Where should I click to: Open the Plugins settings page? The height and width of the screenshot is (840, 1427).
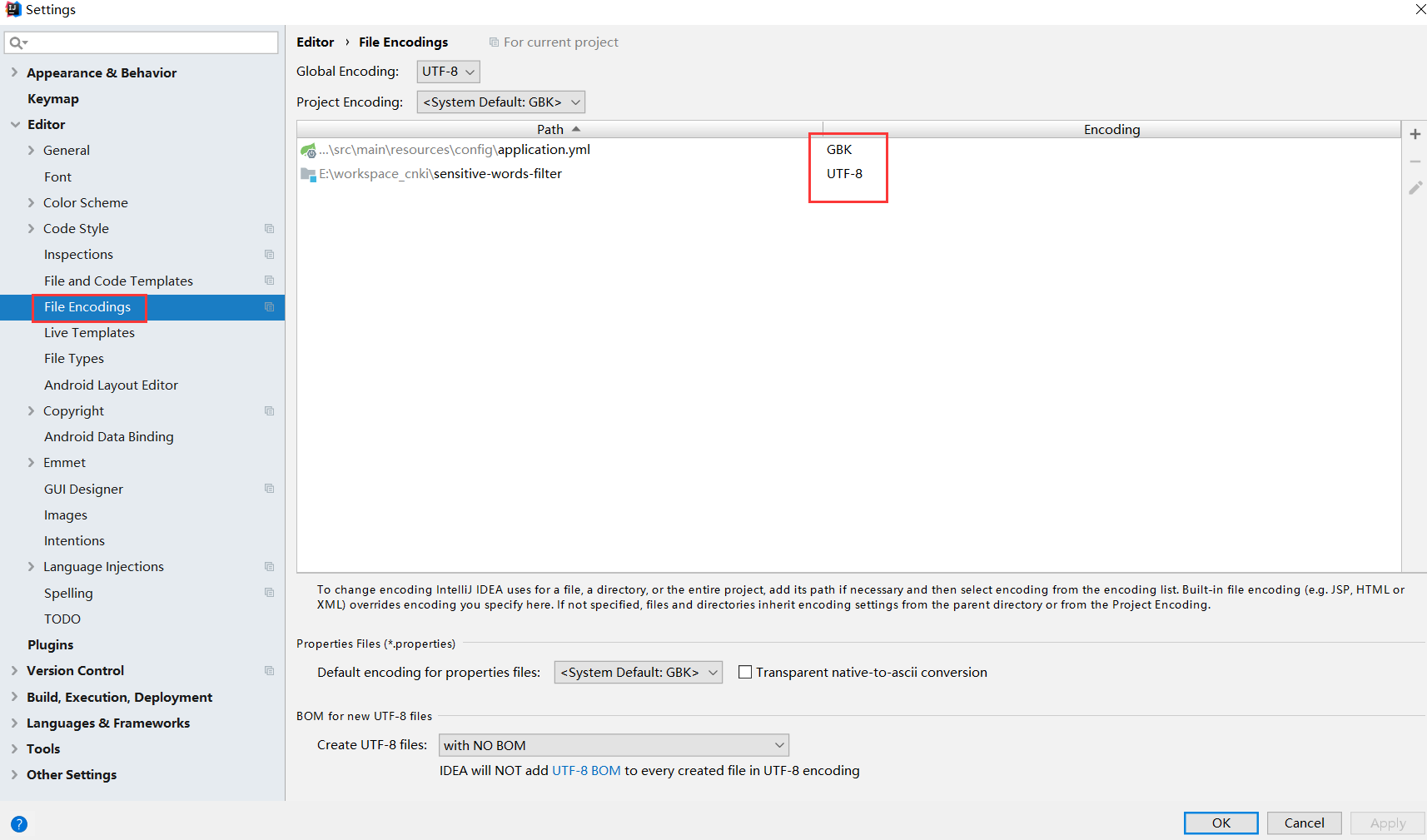tap(50, 644)
